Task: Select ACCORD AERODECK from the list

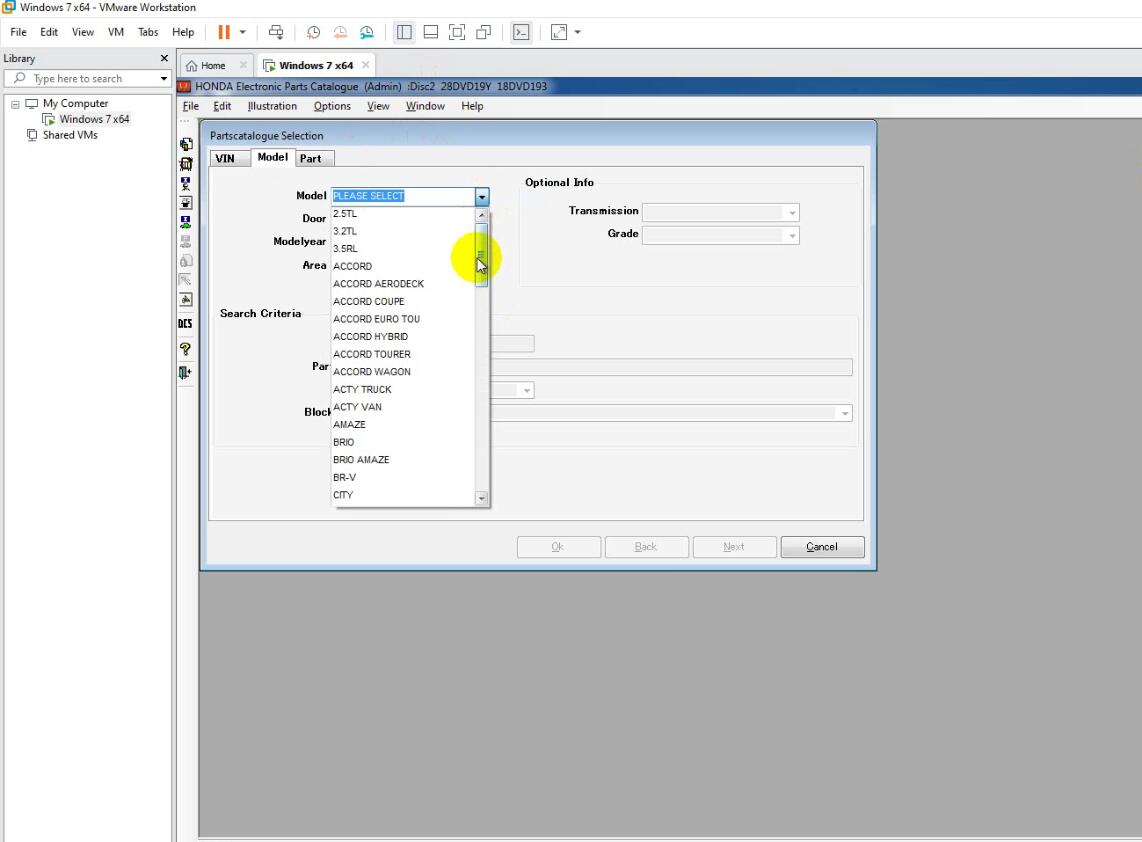Action: click(403, 284)
